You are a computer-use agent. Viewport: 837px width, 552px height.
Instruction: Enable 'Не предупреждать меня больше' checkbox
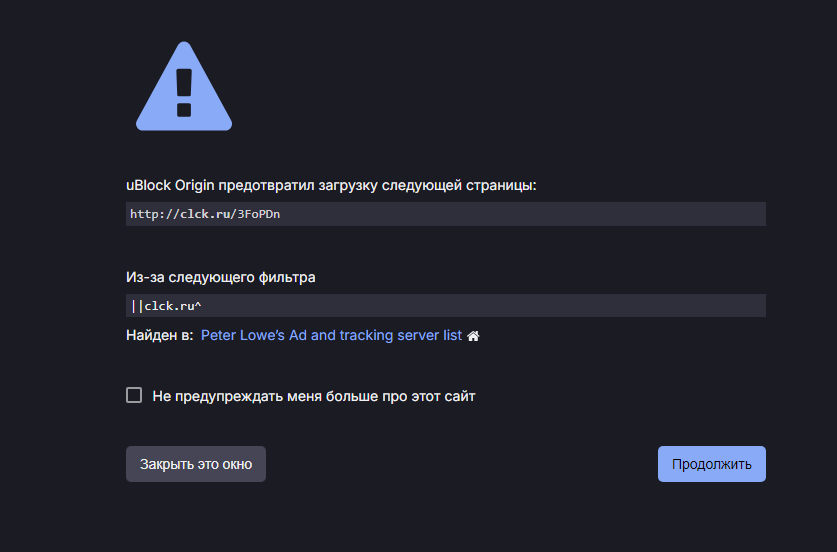tap(134, 395)
